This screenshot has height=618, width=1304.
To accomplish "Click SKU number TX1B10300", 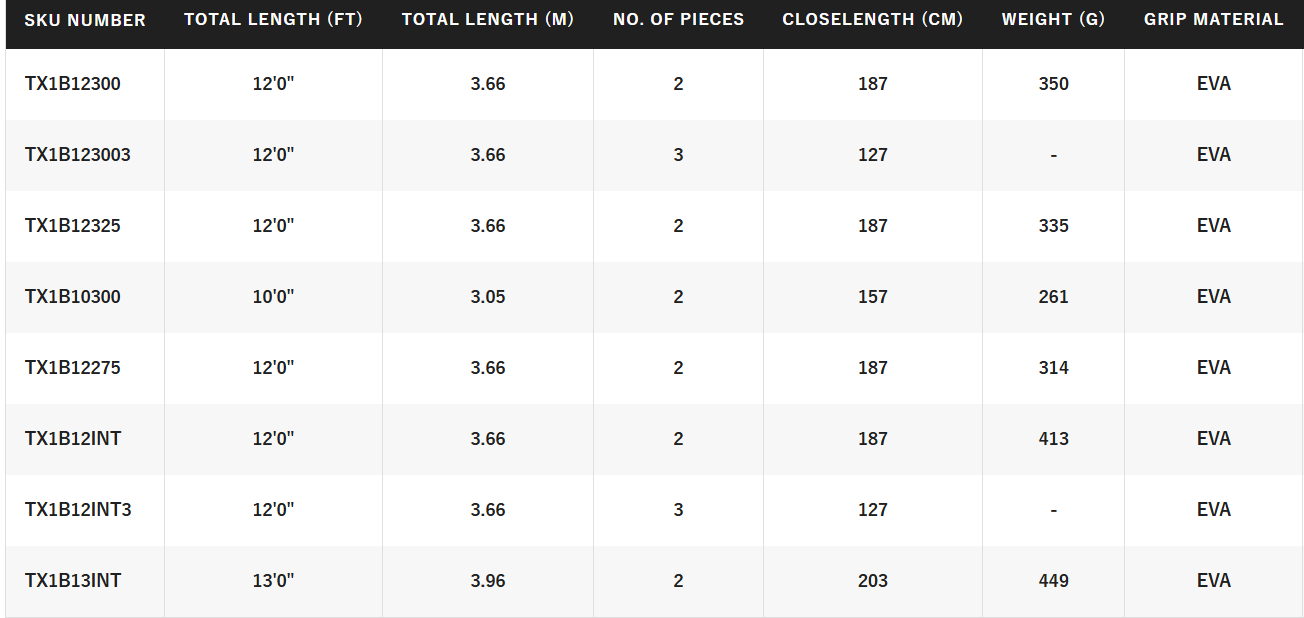I will 73,297.
